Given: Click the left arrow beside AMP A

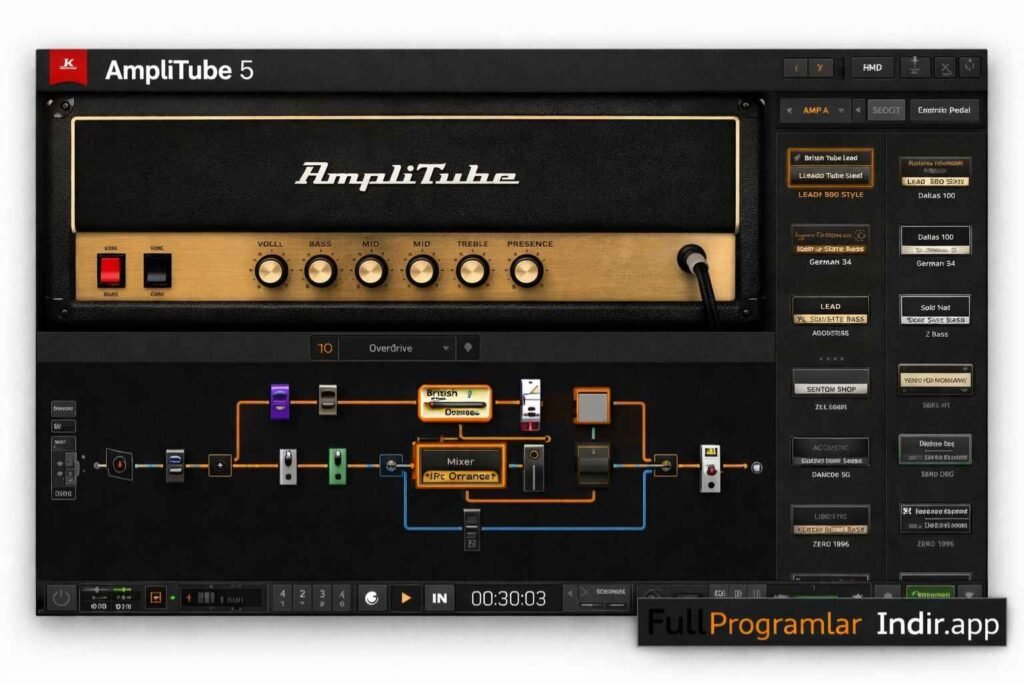Looking at the screenshot, I should click(x=790, y=110).
